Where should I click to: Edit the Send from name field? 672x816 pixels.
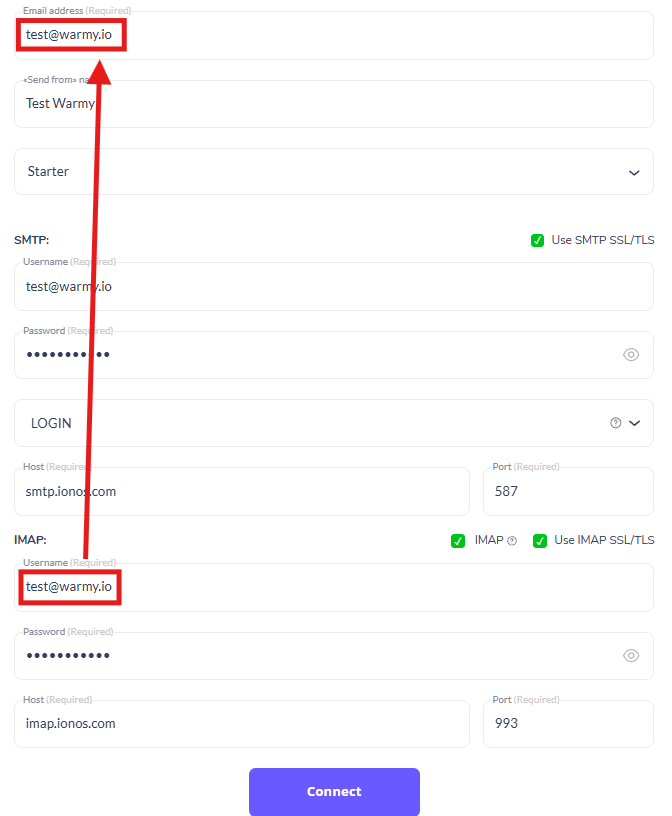click(x=334, y=104)
